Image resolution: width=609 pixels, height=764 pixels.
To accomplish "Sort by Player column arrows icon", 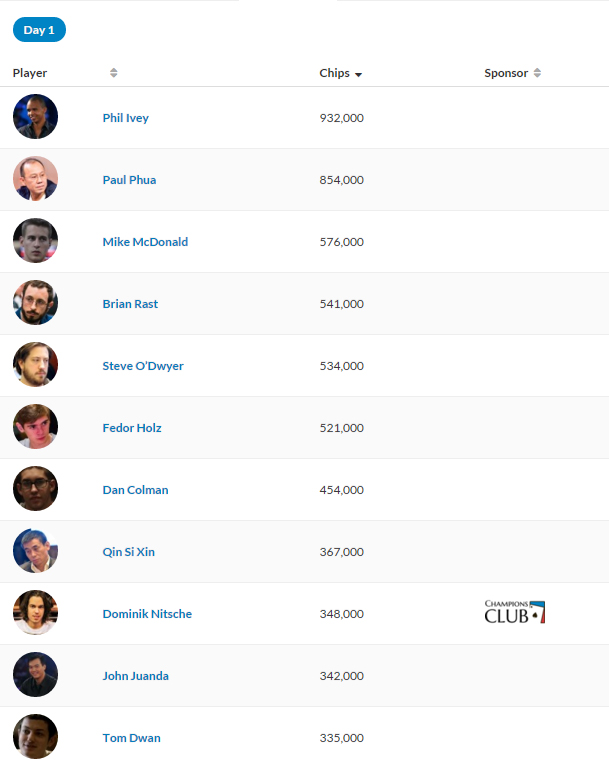I will point(114,73).
